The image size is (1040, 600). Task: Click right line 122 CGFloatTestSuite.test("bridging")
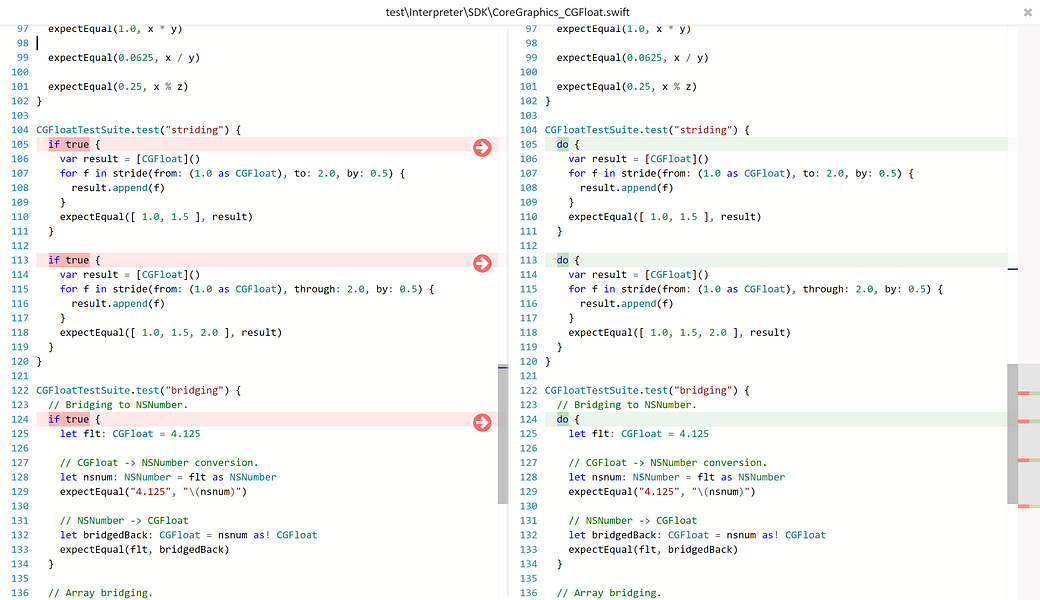click(x=647, y=390)
